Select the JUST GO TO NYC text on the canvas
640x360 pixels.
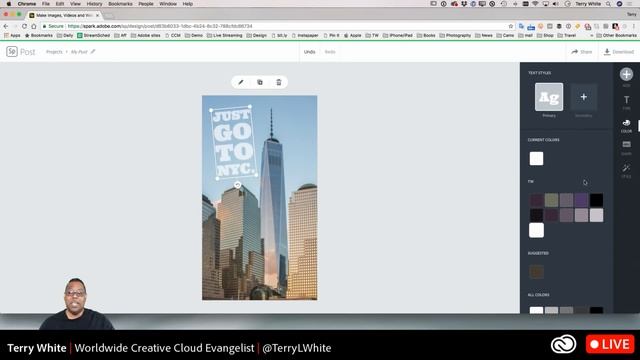(x=233, y=142)
